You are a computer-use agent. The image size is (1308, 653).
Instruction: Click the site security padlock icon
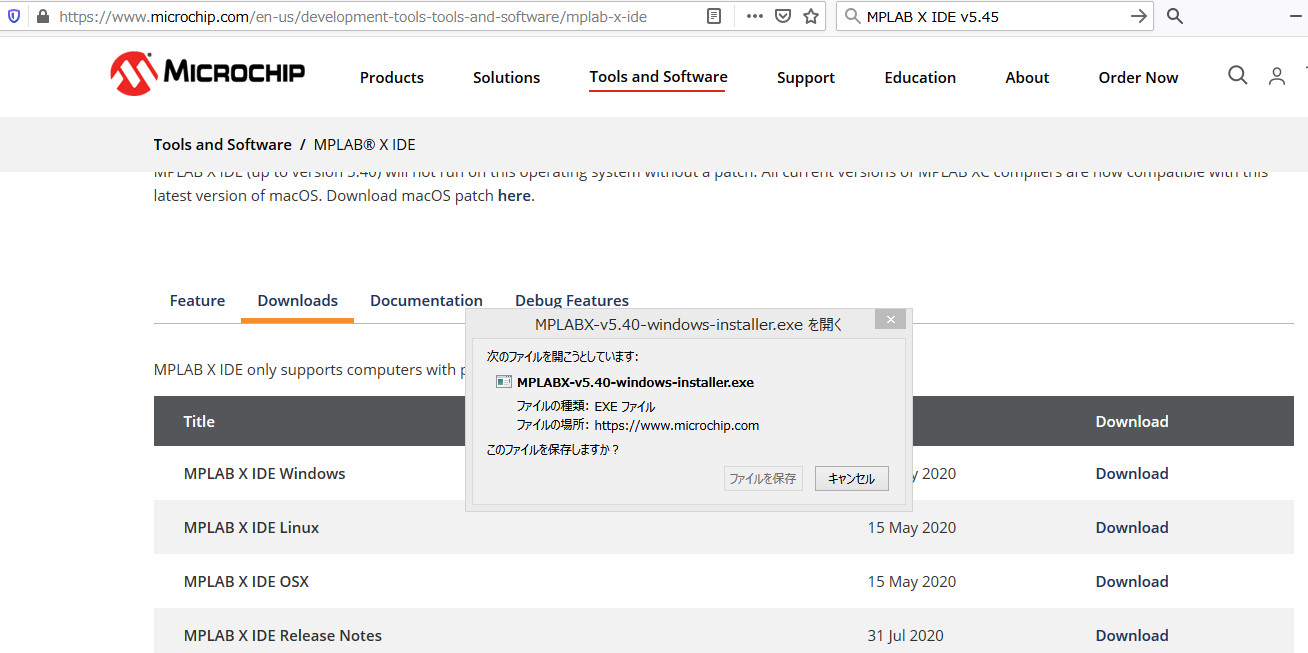[x=42, y=16]
